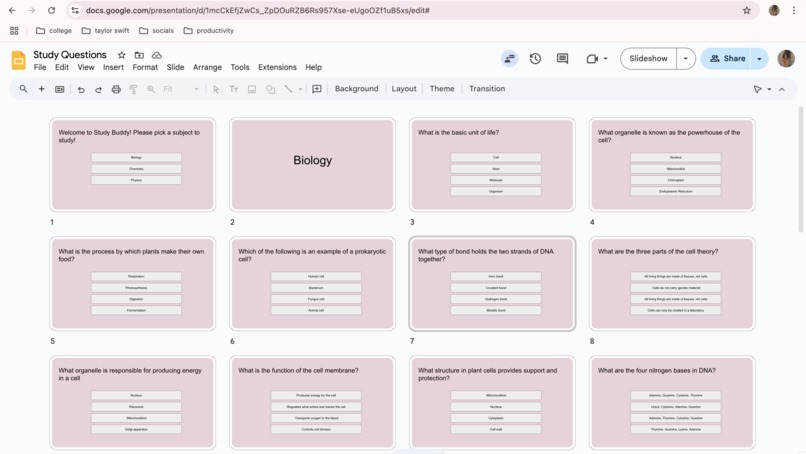Open the Transition panel
This screenshot has width=806, height=454.
pos(487,88)
